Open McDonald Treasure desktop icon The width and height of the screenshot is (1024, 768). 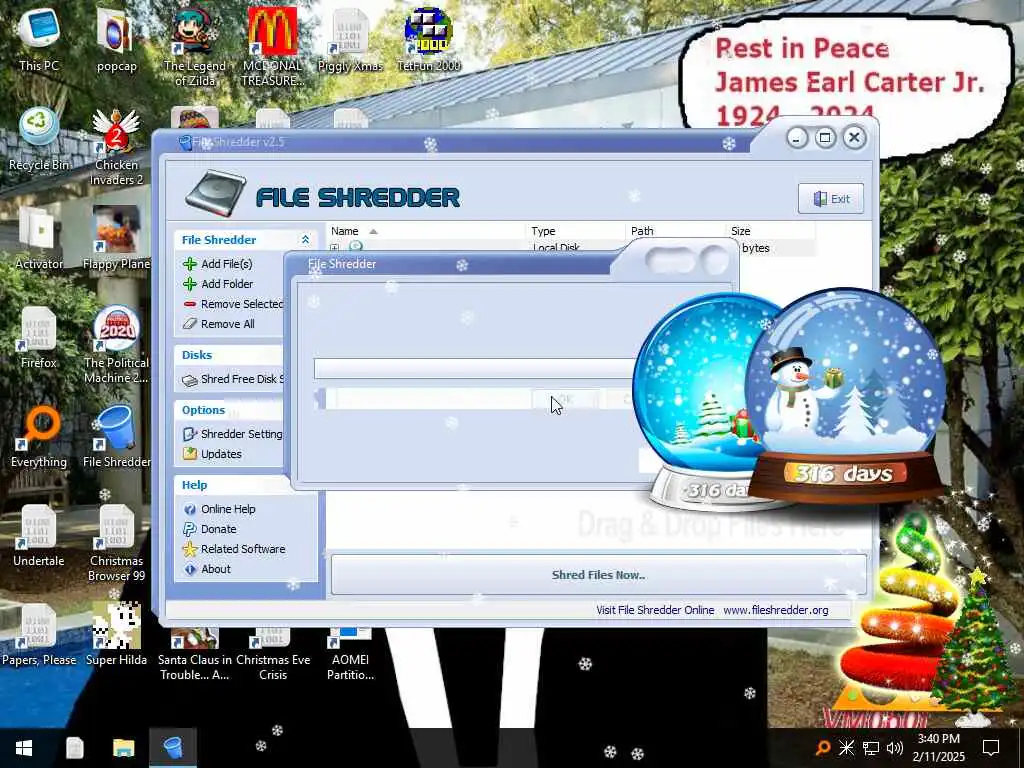[x=272, y=46]
